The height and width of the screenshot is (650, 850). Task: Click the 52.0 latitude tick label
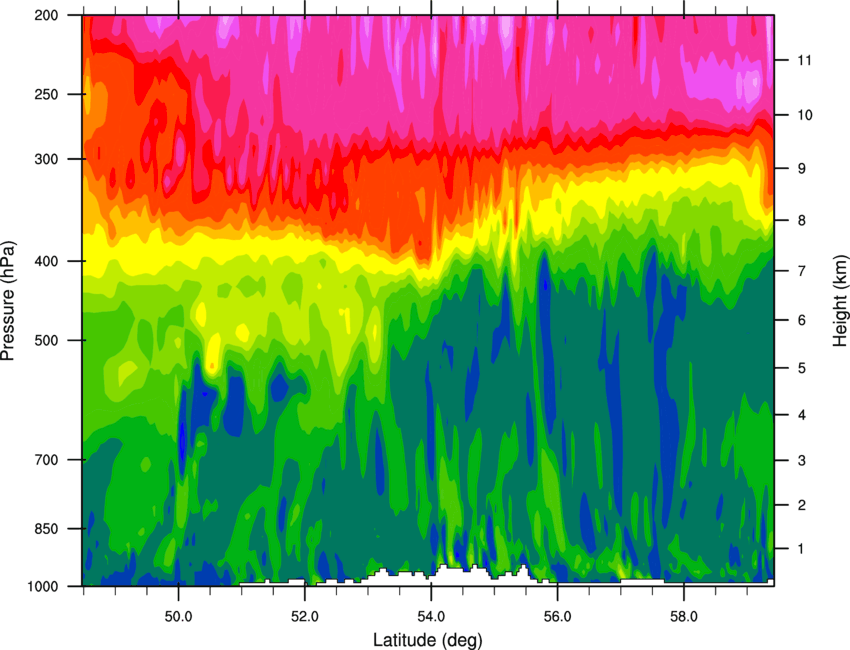tap(305, 617)
